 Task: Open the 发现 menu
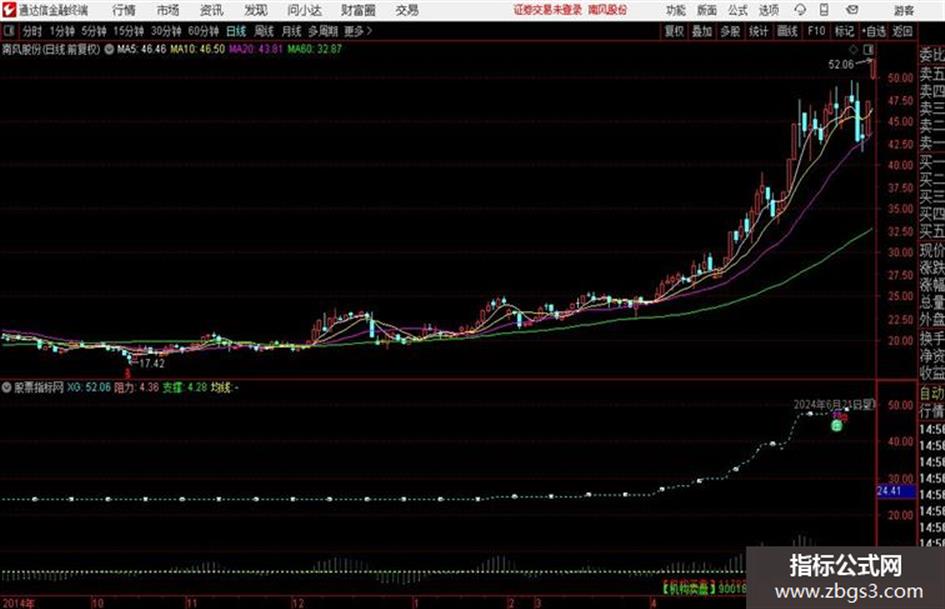tap(256, 10)
